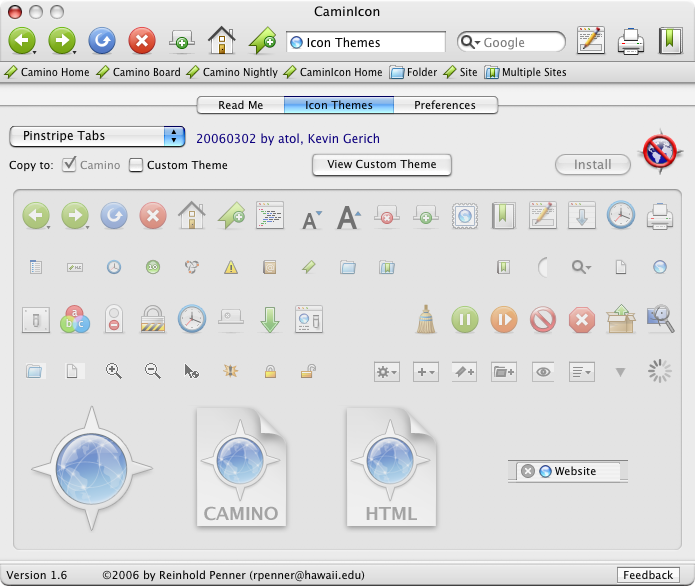Follow the '20060302 by atol, Kevin Gerich' link
Image resolution: width=695 pixels, height=586 pixels.
point(288,139)
